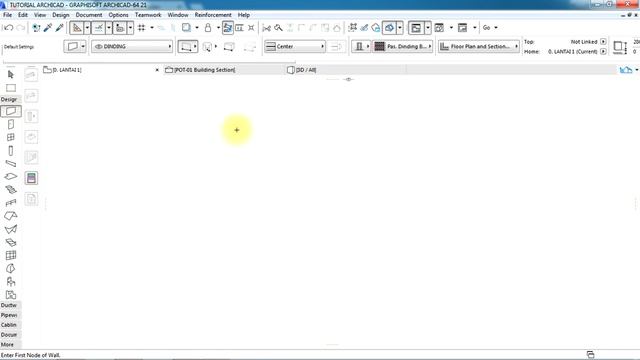This screenshot has height=360, width=640.
Task: Select the Column tool in toolbox
Action: (x=11, y=151)
